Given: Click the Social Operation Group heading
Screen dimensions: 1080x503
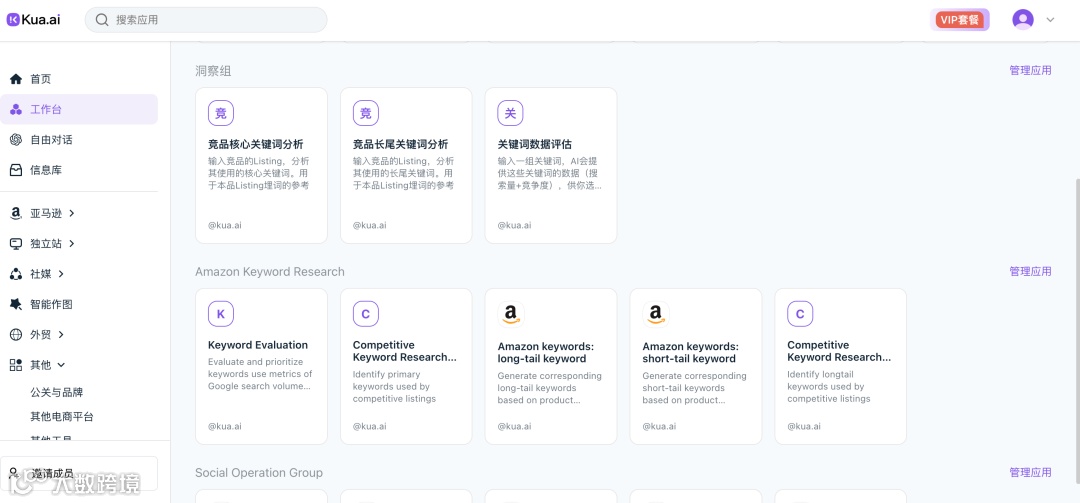Looking at the screenshot, I should click(259, 473).
